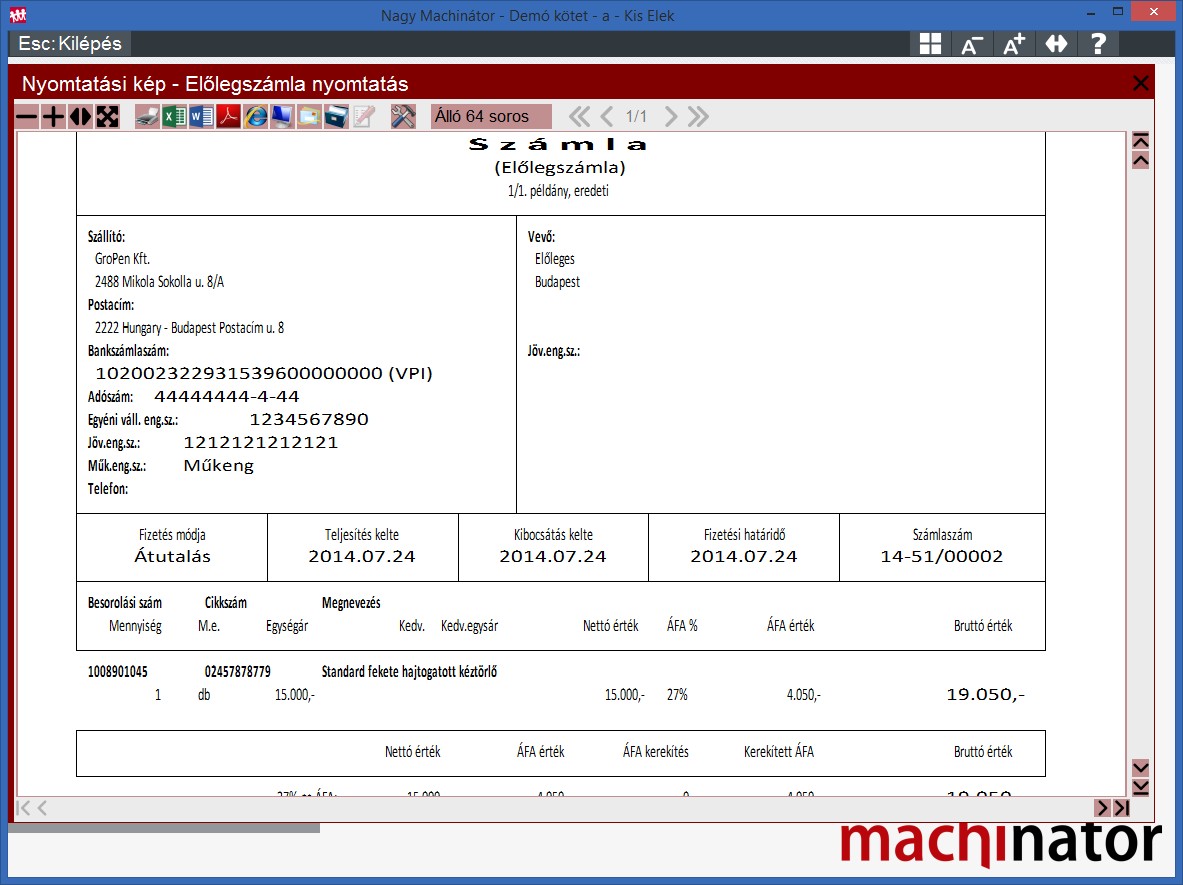Screen dimensions: 1183x885
Task: Click the Számla title heading
Action: tap(558, 144)
